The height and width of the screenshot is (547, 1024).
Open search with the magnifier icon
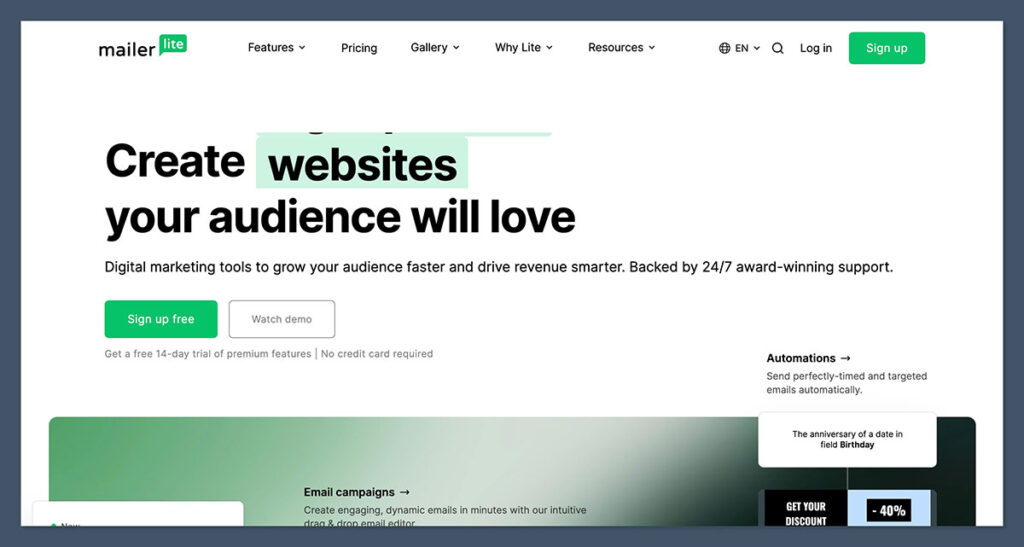pyautogui.click(x=778, y=48)
